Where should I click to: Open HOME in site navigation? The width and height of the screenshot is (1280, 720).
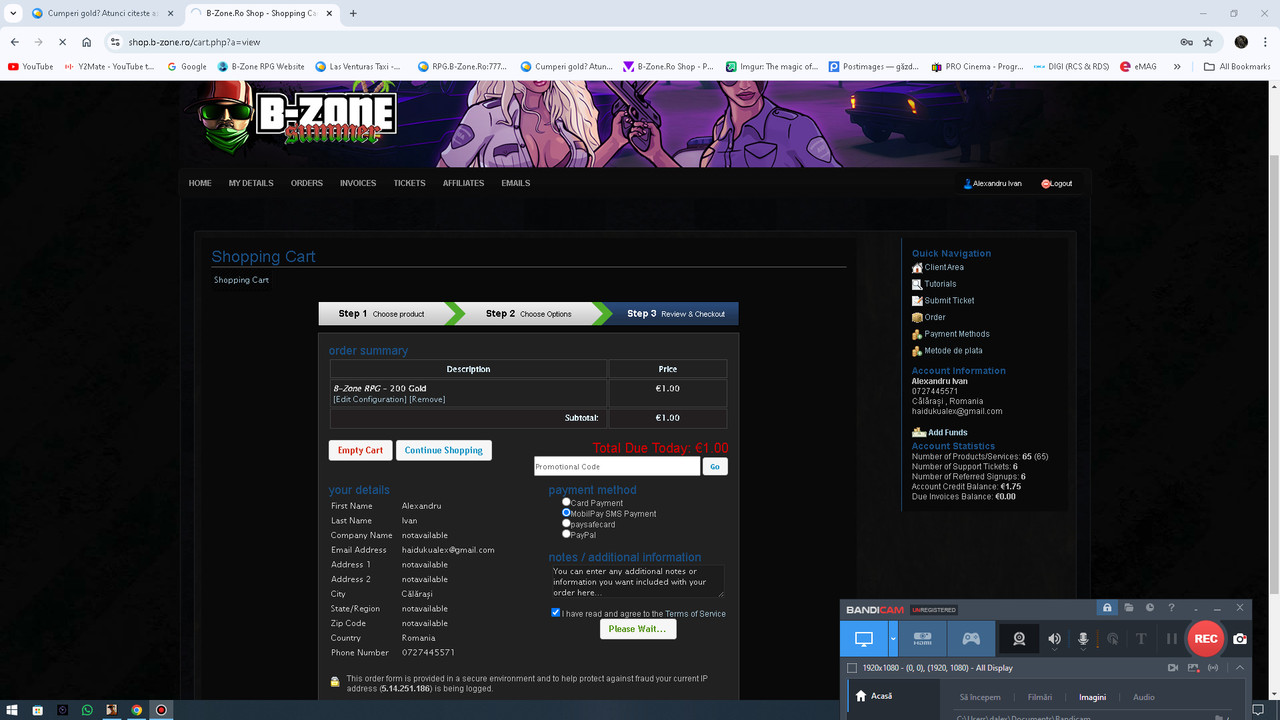(x=200, y=183)
